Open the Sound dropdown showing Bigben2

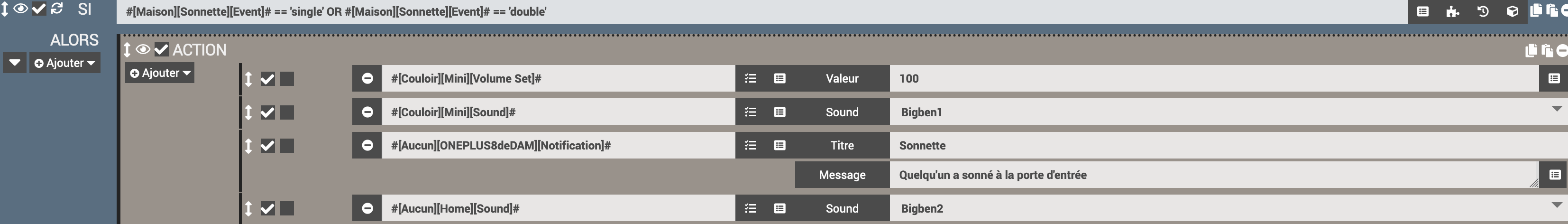point(1229,208)
